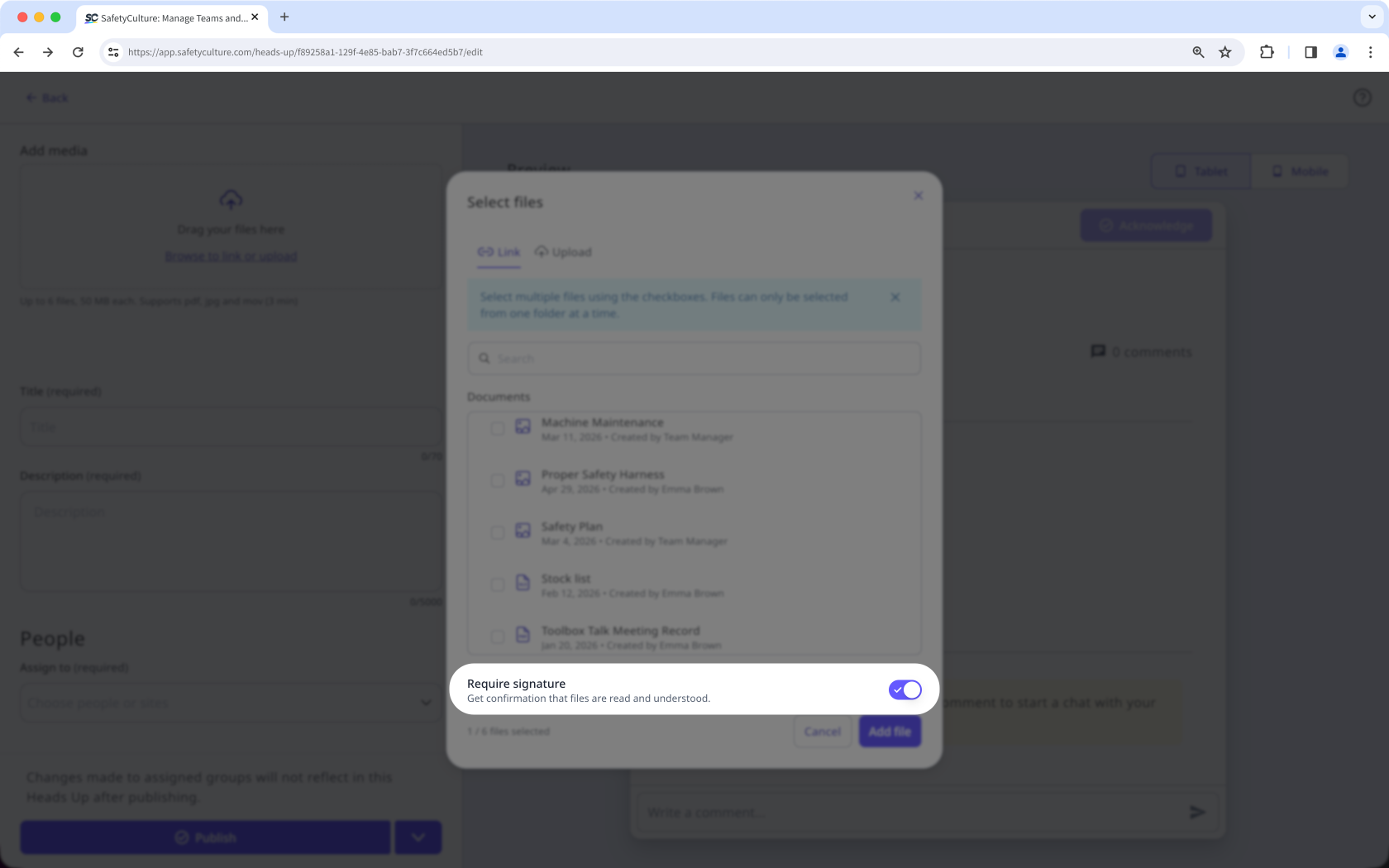The image size is (1389, 868).
Task: Open the help question mark icon
Action: (x=1362, y=98)
